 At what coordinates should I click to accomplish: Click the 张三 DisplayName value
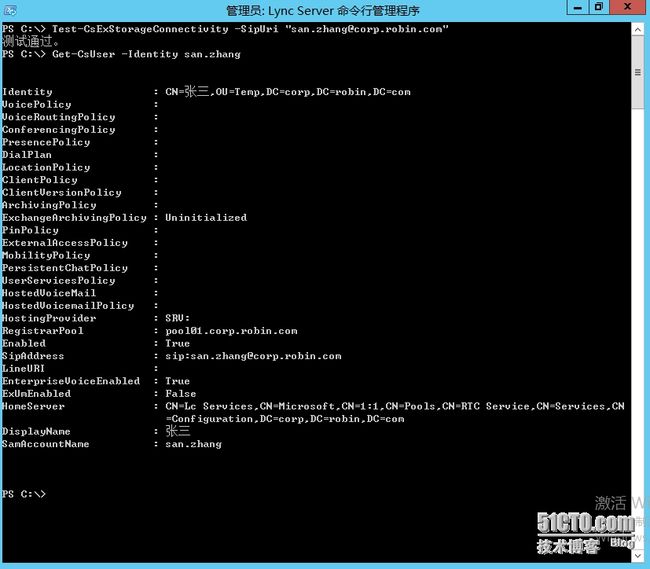coord(178,431)
